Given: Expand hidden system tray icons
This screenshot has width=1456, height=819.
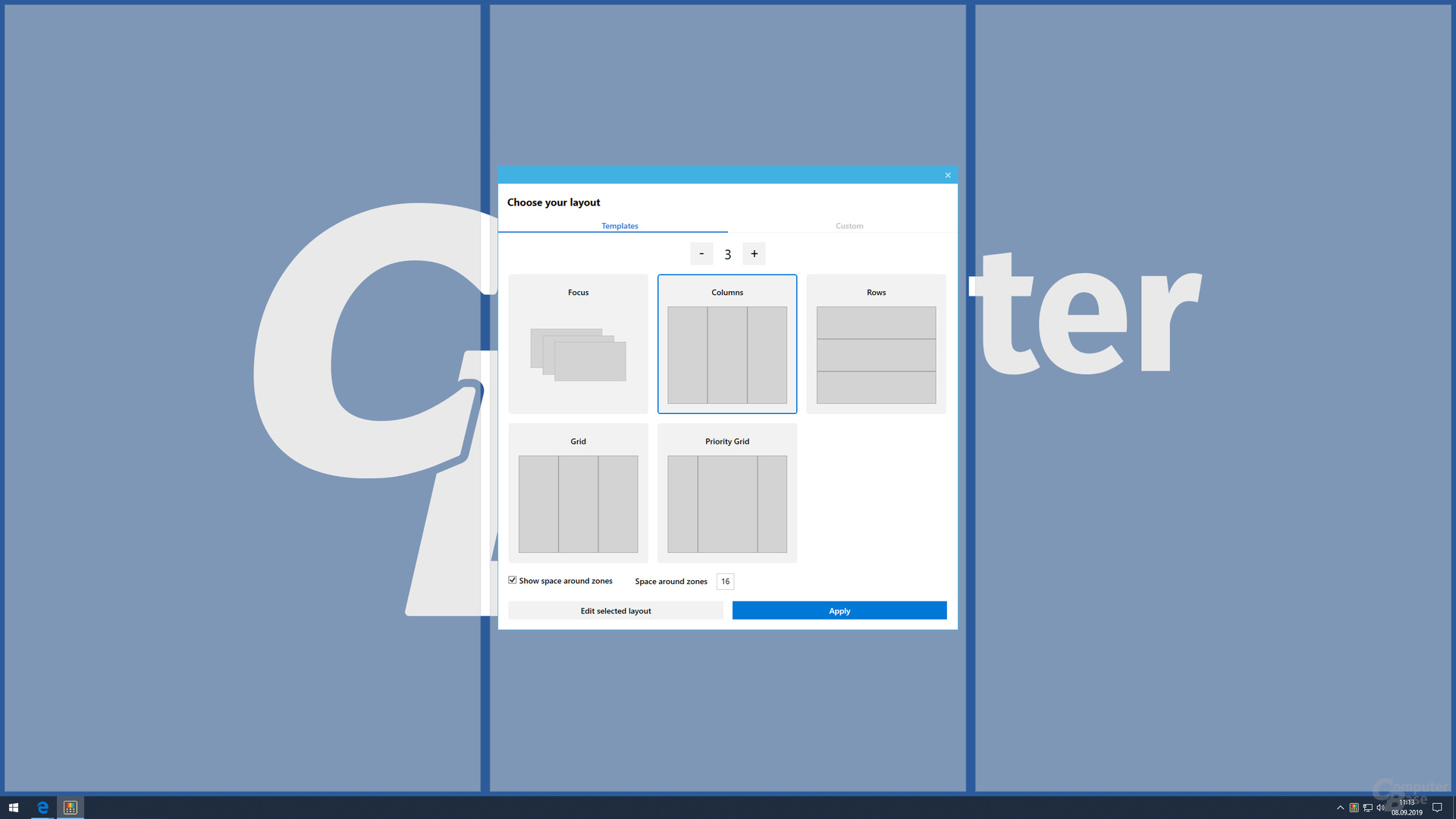Looking at the screenshot, I should (1340, 808).
